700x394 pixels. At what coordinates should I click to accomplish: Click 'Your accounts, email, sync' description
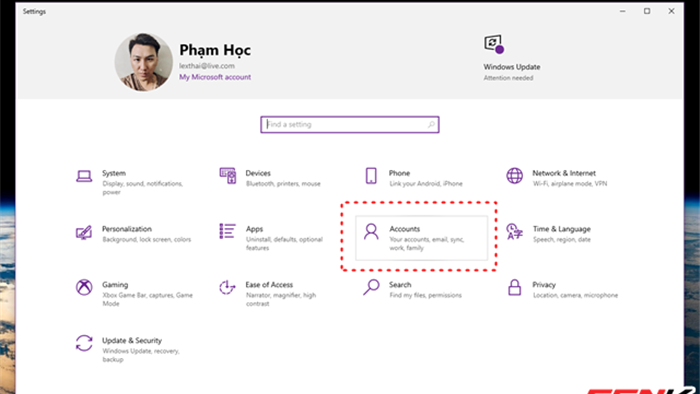coord(427,244)
